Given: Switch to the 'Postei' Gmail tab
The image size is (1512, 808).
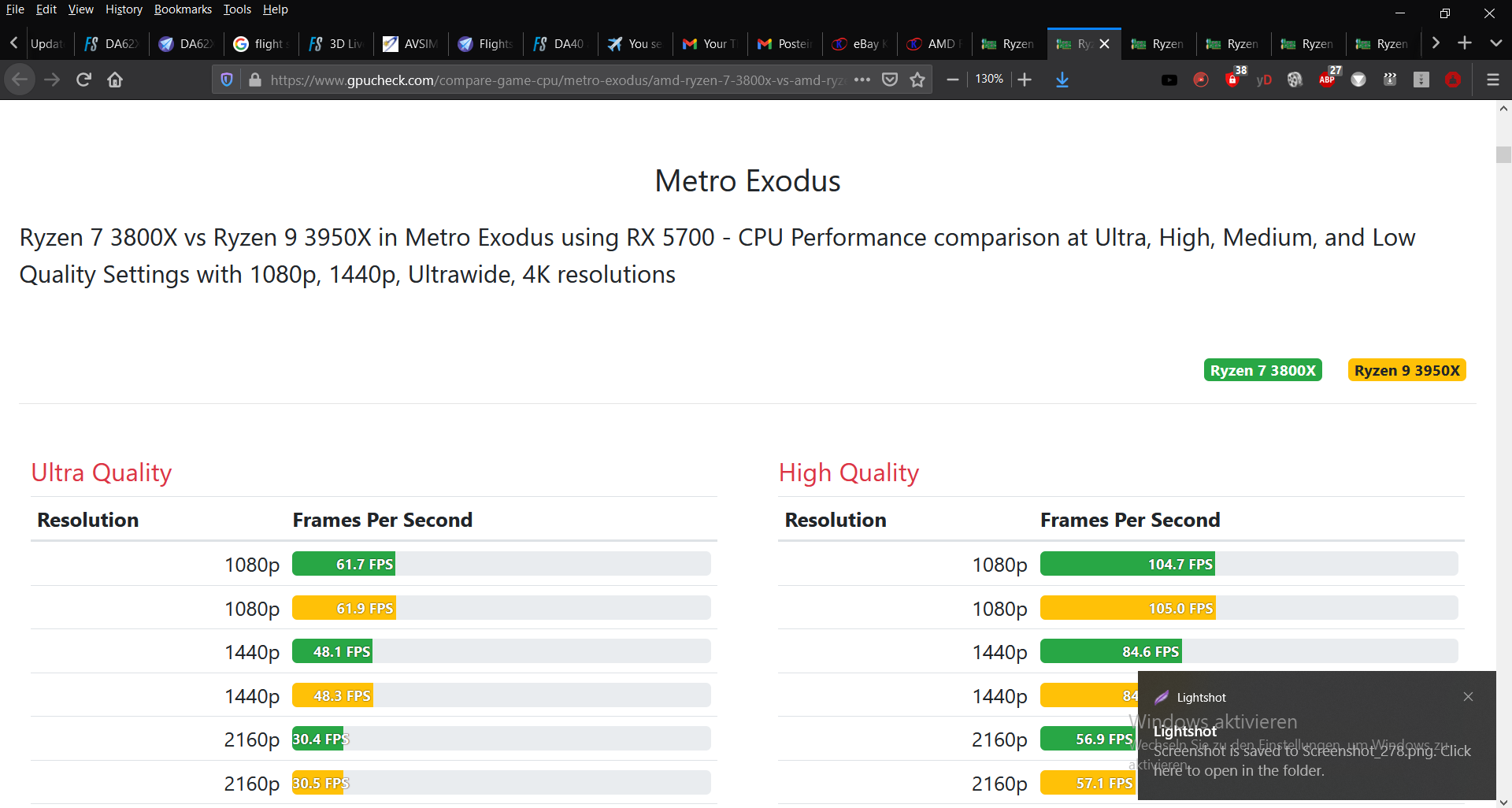Looking at the screenshot, I should pyautogui.click(x=784, y=44).
